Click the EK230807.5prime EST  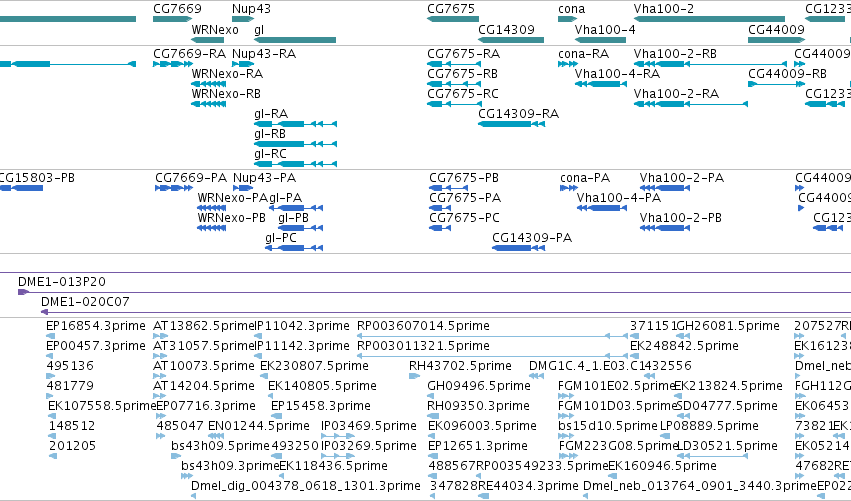click(x=266, y=376)
